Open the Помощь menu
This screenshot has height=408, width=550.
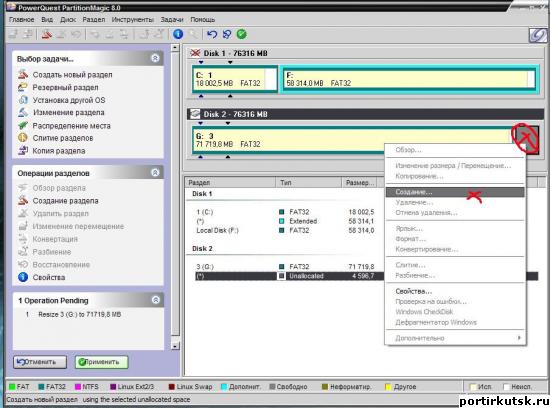tap(202, 19)
